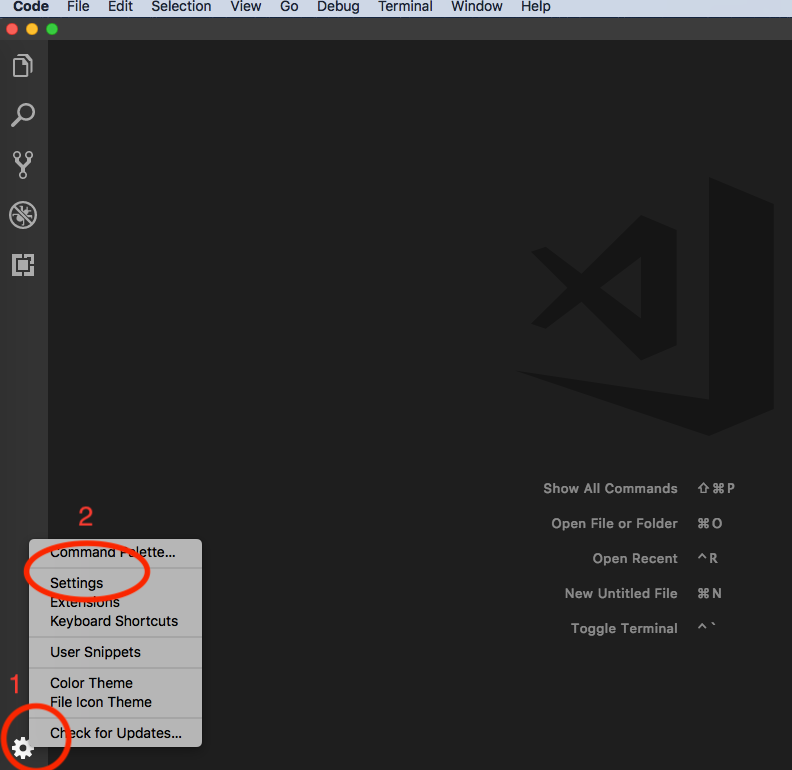
Task: Open the Debug menu in menu bar
Action: (x=338, y=7)
